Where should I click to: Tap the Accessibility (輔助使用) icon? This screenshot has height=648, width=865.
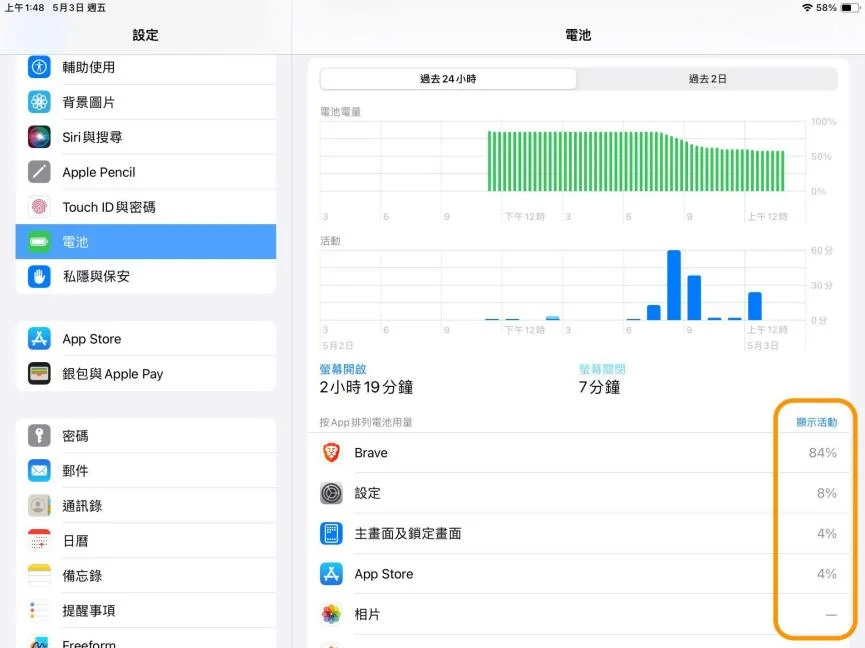click(39, 67)
